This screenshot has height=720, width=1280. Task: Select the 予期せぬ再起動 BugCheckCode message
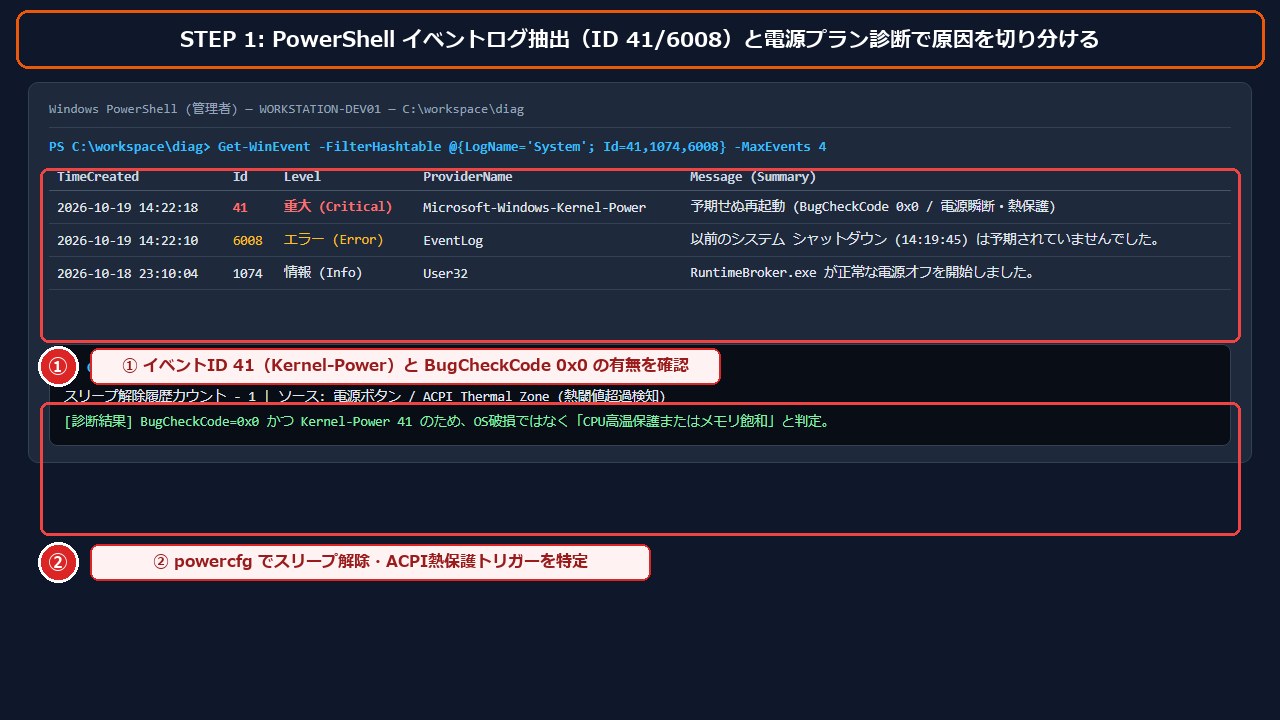[873, 207]
